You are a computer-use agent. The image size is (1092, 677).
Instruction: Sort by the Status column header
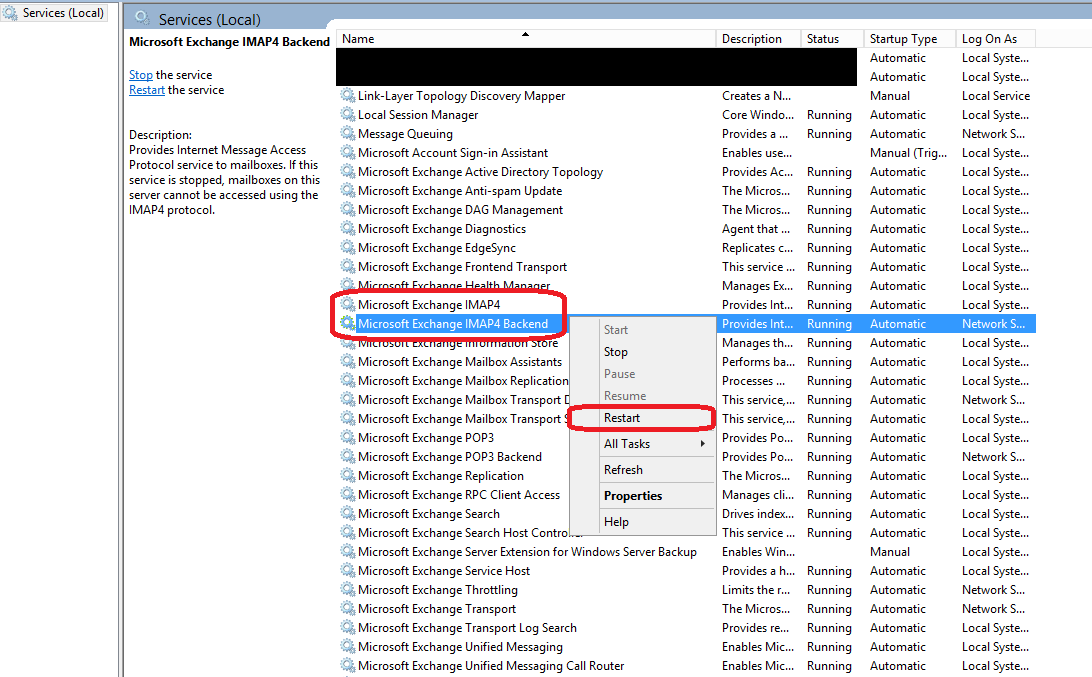pos(832,39)
